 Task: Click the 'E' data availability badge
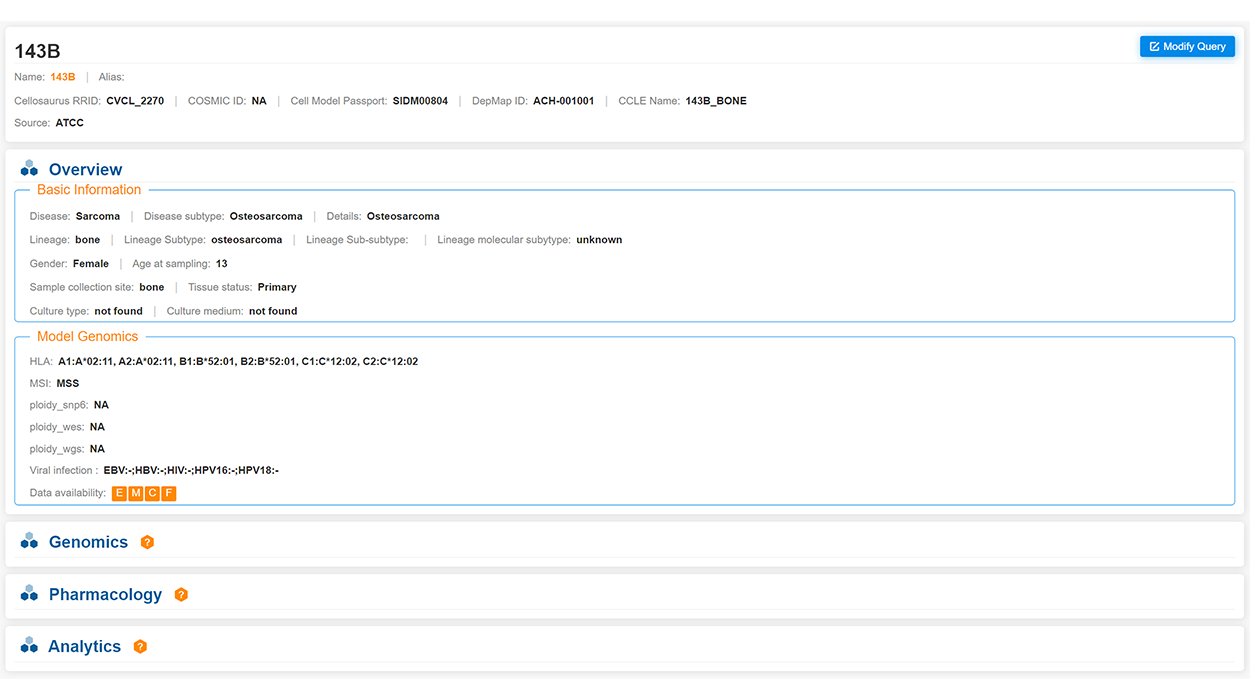coord(120,493)
